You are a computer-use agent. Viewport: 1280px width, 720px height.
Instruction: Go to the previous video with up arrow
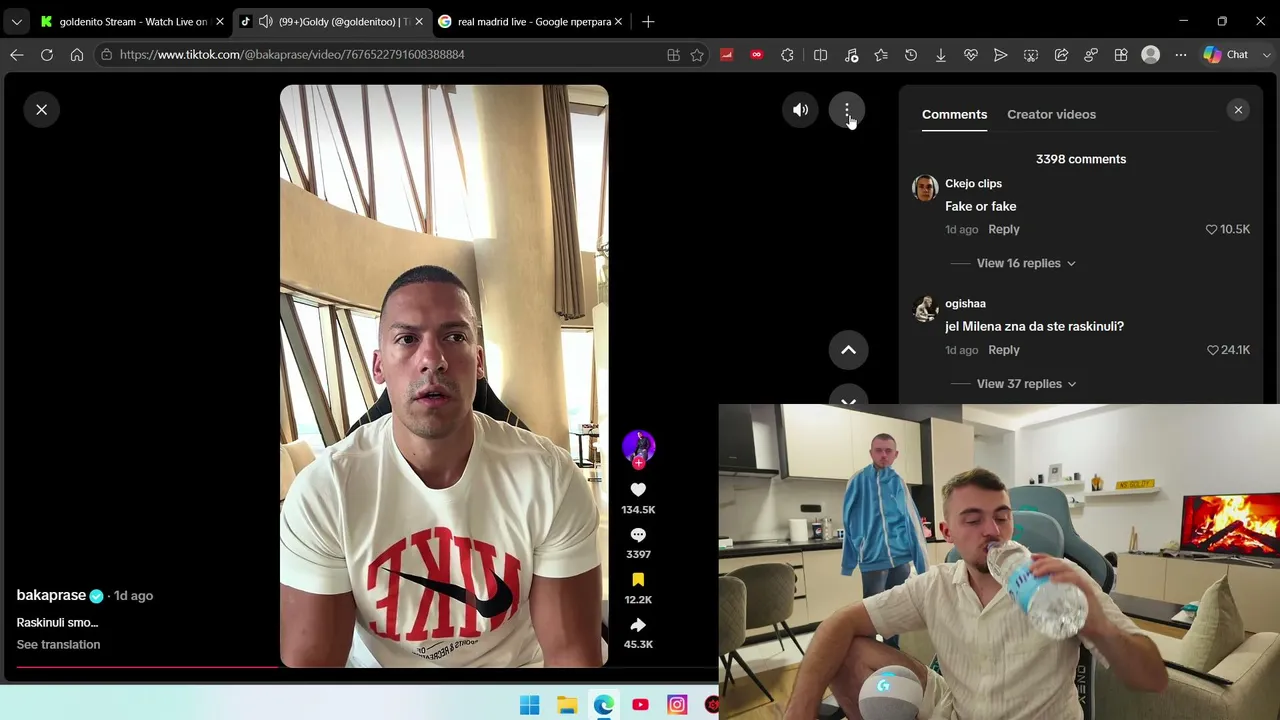pos(848,350)
